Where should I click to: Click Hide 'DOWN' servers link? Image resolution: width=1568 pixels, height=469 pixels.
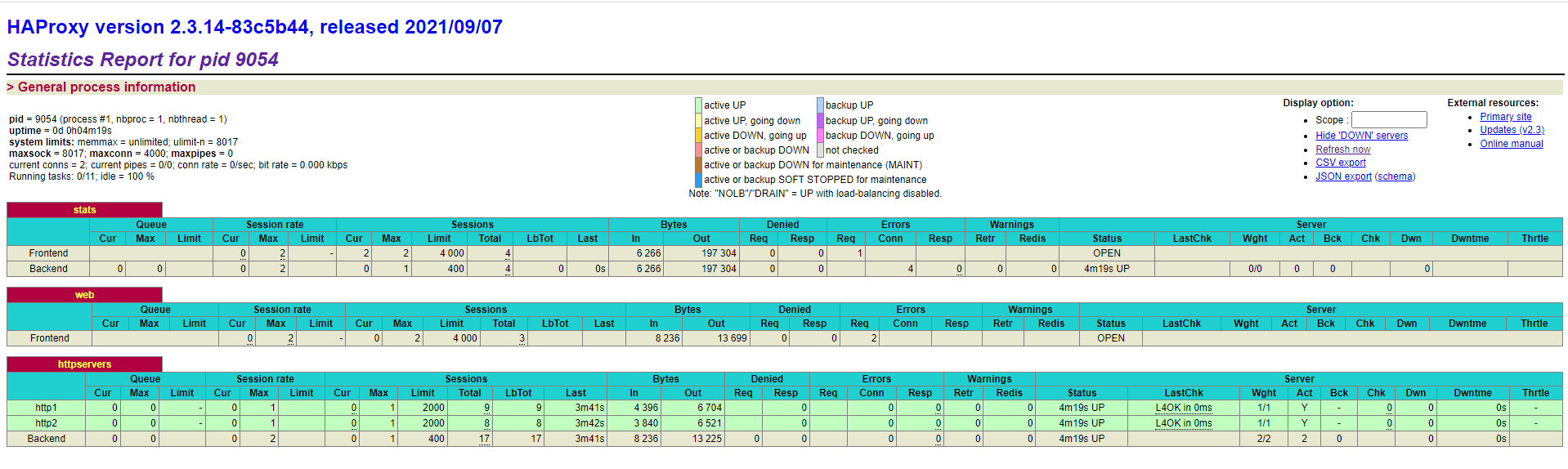1361,136
